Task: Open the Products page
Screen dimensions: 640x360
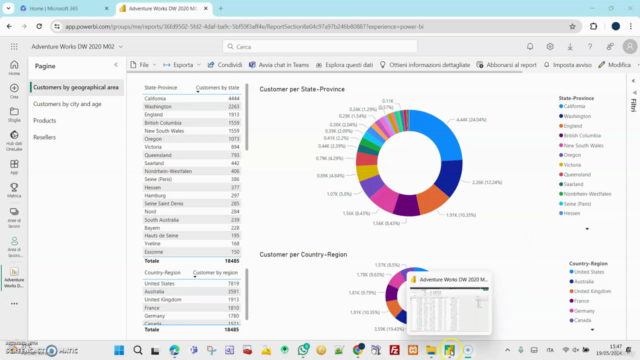Action: coord(44,121)
